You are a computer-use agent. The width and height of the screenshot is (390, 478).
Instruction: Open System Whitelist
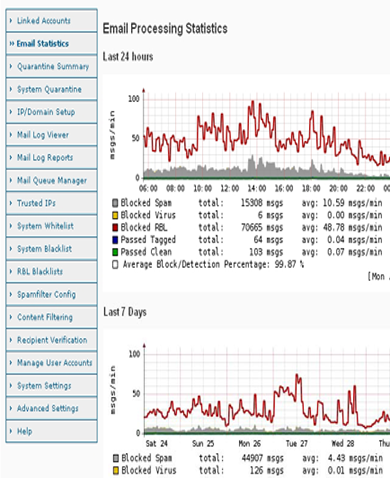[x=51, y=226]
